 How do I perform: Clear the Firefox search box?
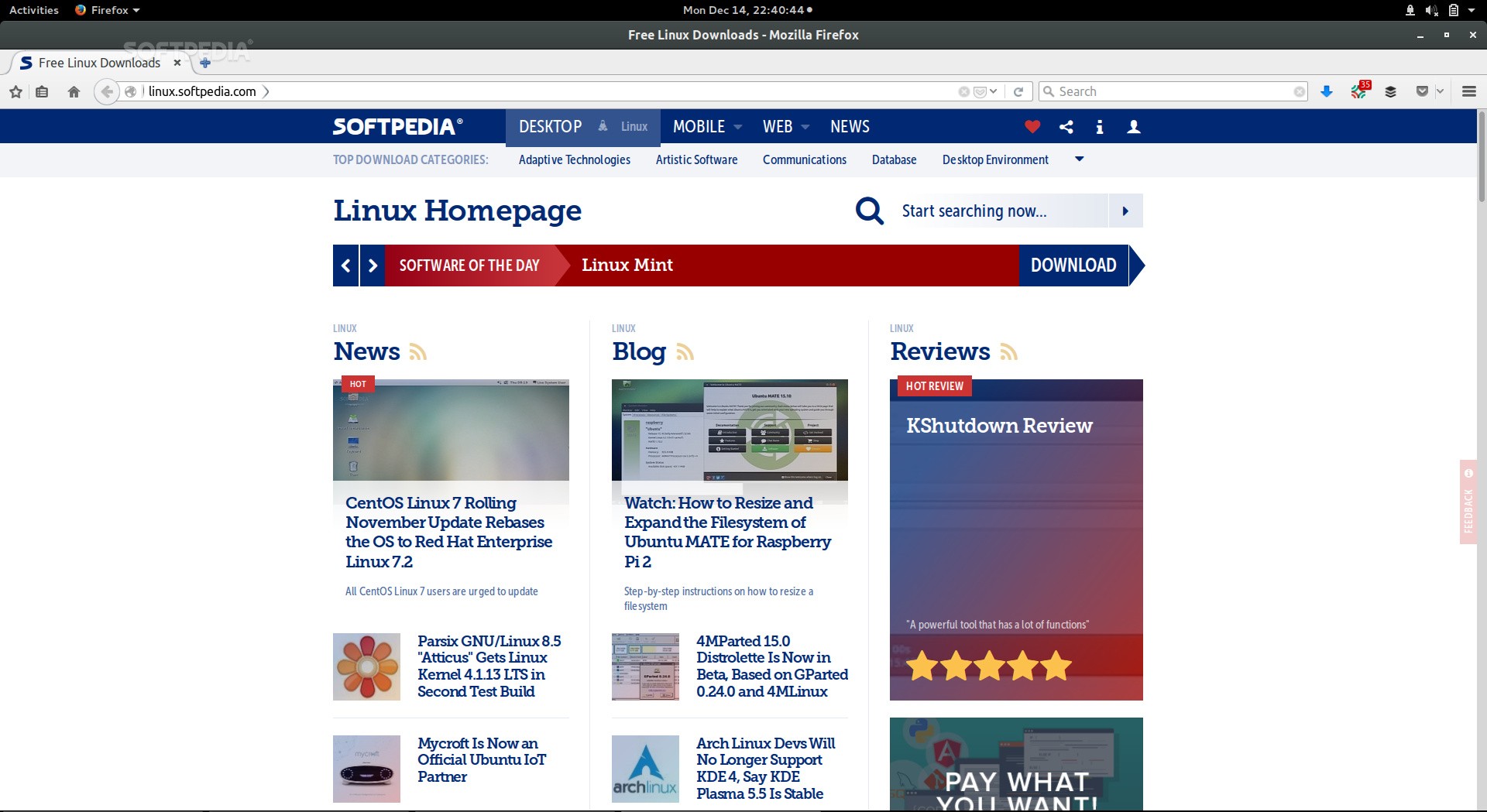click(1299, 91)
